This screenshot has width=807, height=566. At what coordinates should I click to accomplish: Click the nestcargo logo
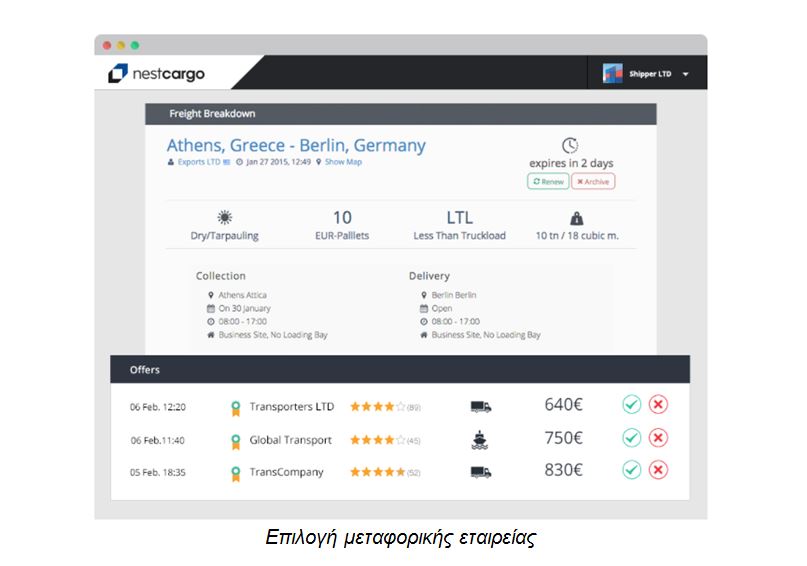[156, 73]
